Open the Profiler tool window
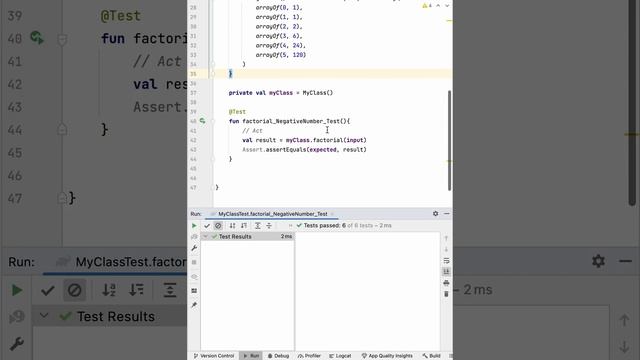This screenshot has width=640, height=360. click(309, 356)
